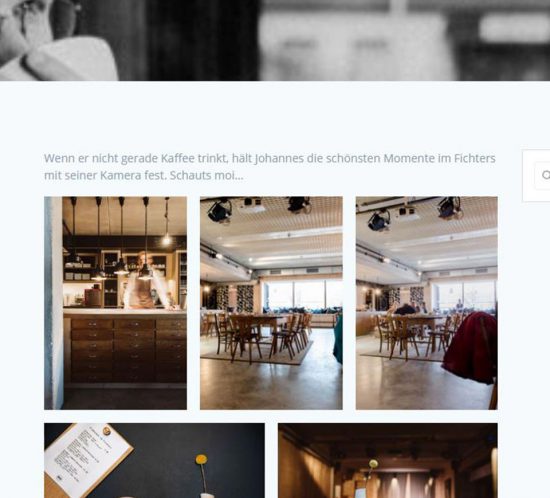Image resolution: width=550 pixels, height=498 pixels.
Task: Click the black-and-white header image
Action: (x=275, y=40)
